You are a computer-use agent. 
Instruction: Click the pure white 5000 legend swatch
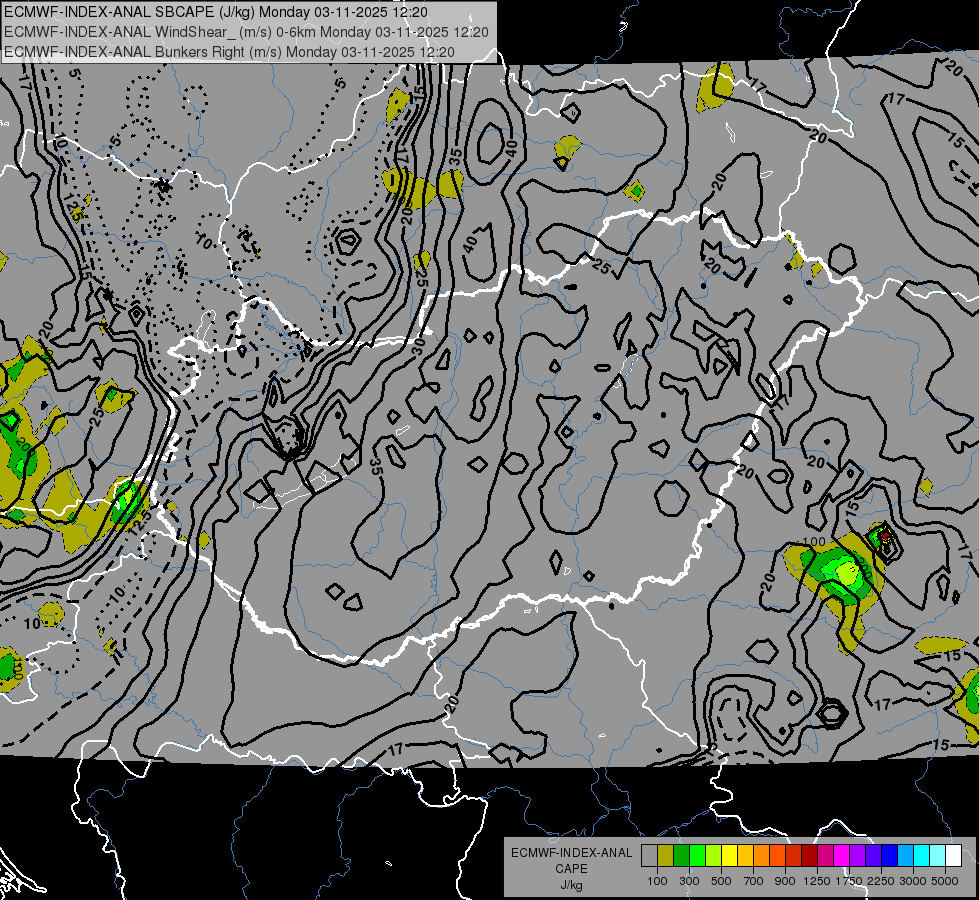point(954,855)
